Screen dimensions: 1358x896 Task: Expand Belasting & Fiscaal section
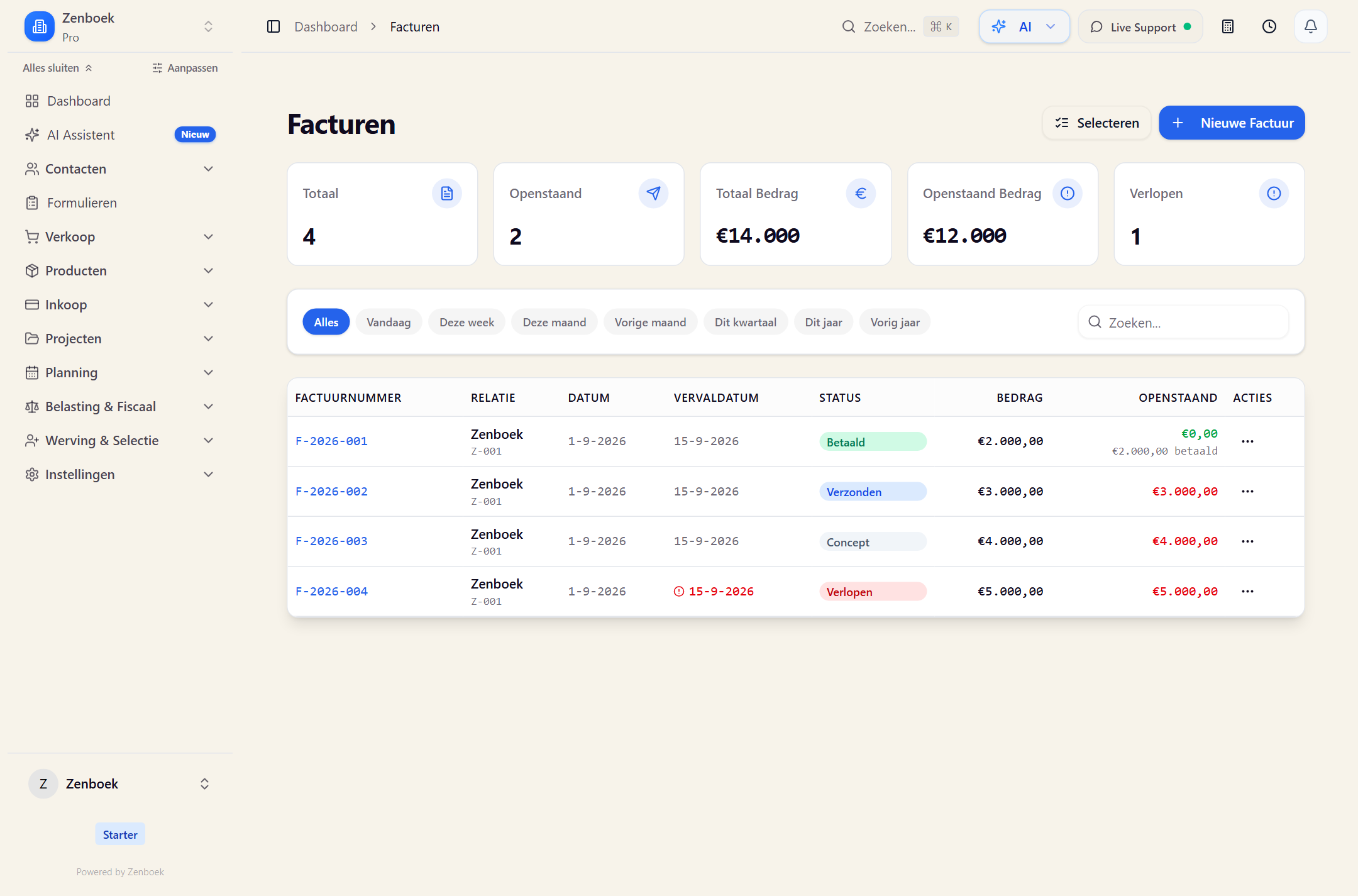(120, 406)
